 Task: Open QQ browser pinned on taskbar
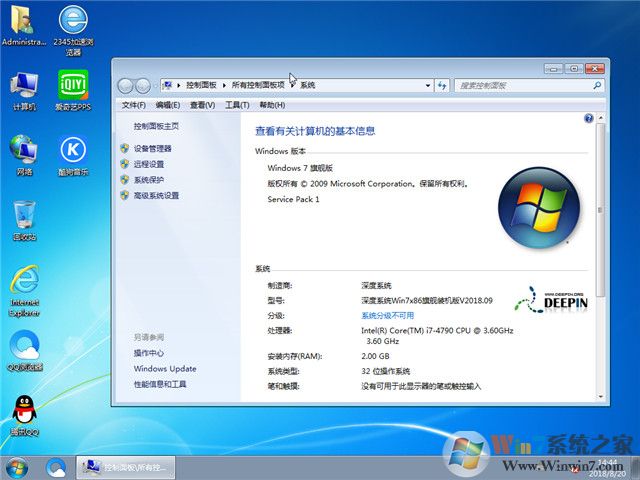[x=56, y=468]
